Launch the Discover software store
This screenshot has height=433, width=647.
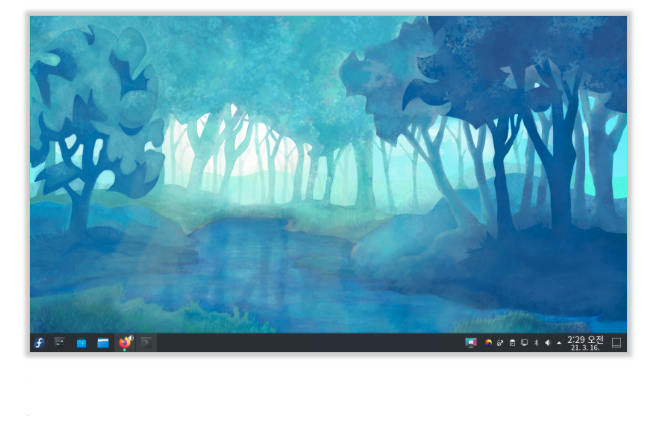tap(81, 343)
